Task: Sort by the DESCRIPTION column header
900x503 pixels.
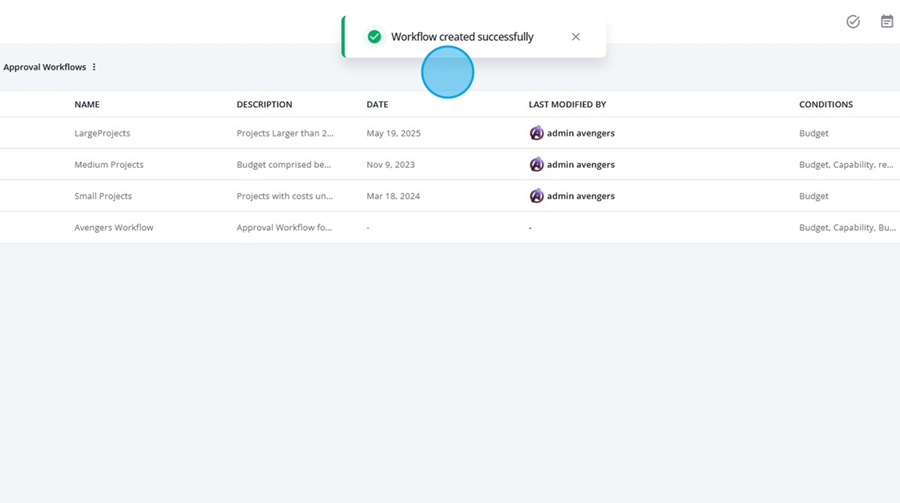Action: point(264,105)
